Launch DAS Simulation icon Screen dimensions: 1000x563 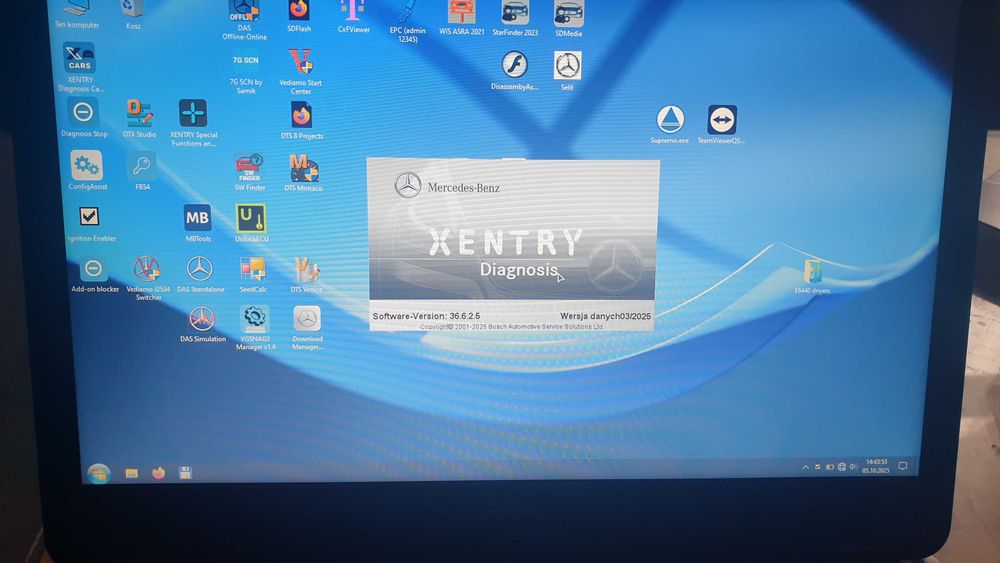(202, 322)
